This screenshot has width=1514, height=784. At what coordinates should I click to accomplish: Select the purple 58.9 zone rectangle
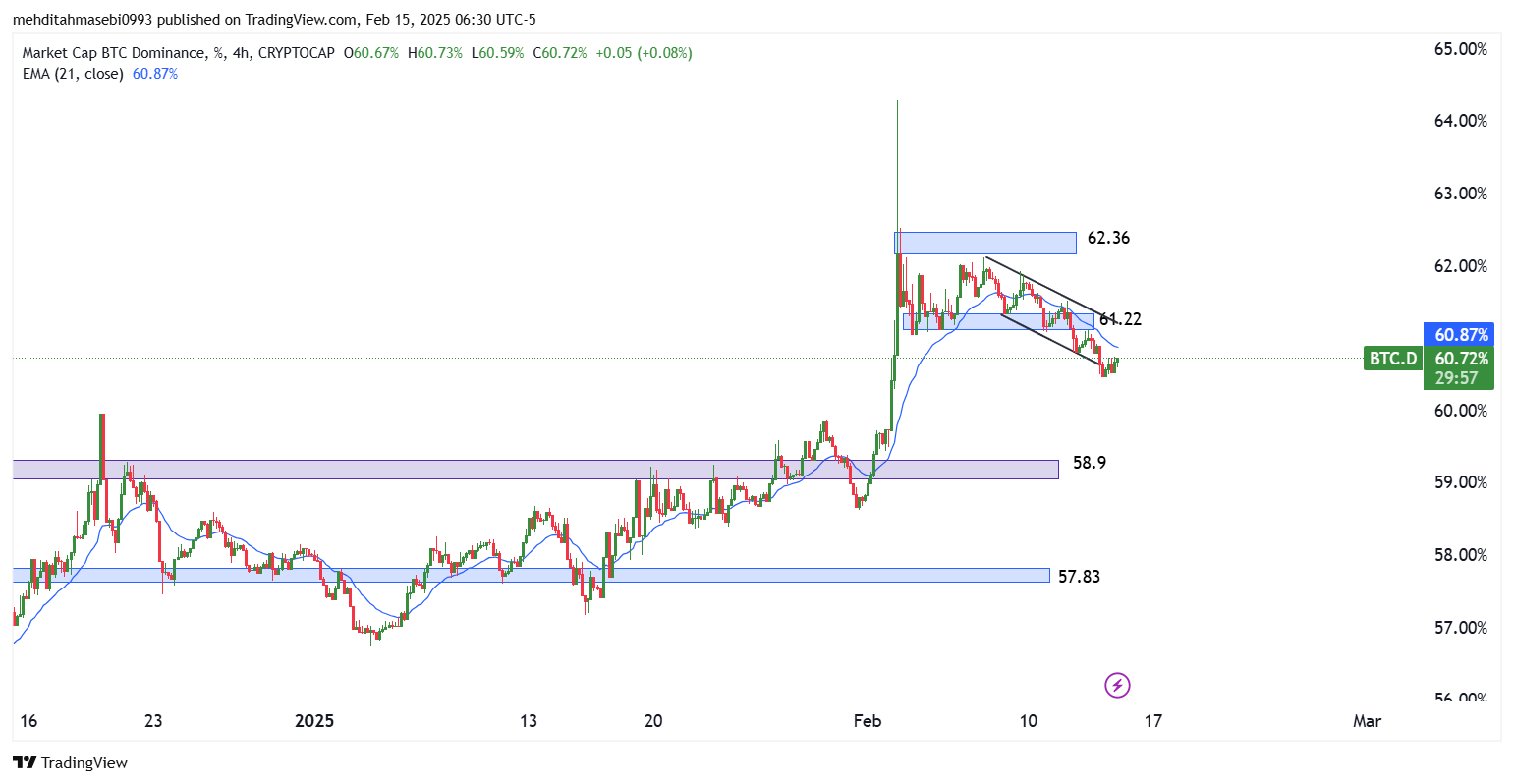[x=535, y=469]
